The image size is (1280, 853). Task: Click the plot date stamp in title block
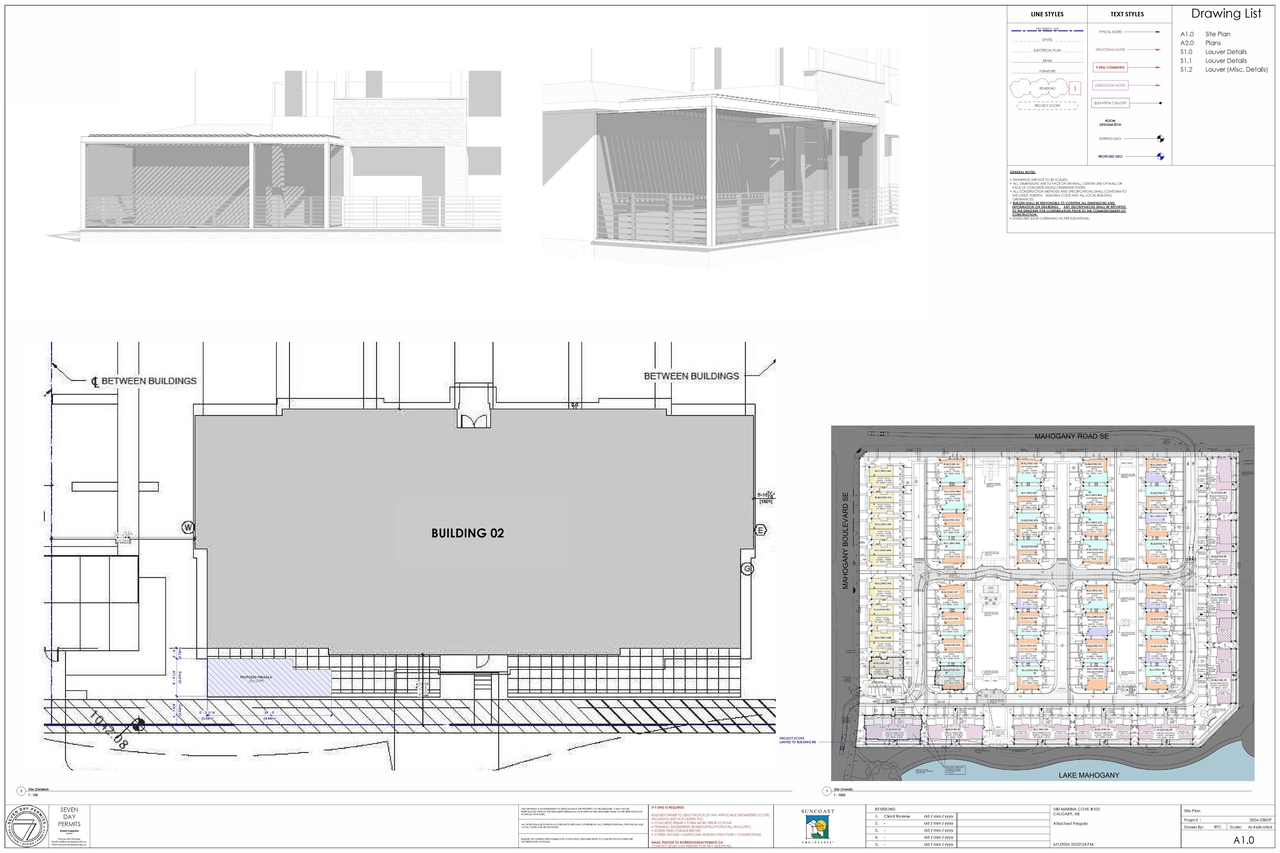click(x=1073, y=845)
